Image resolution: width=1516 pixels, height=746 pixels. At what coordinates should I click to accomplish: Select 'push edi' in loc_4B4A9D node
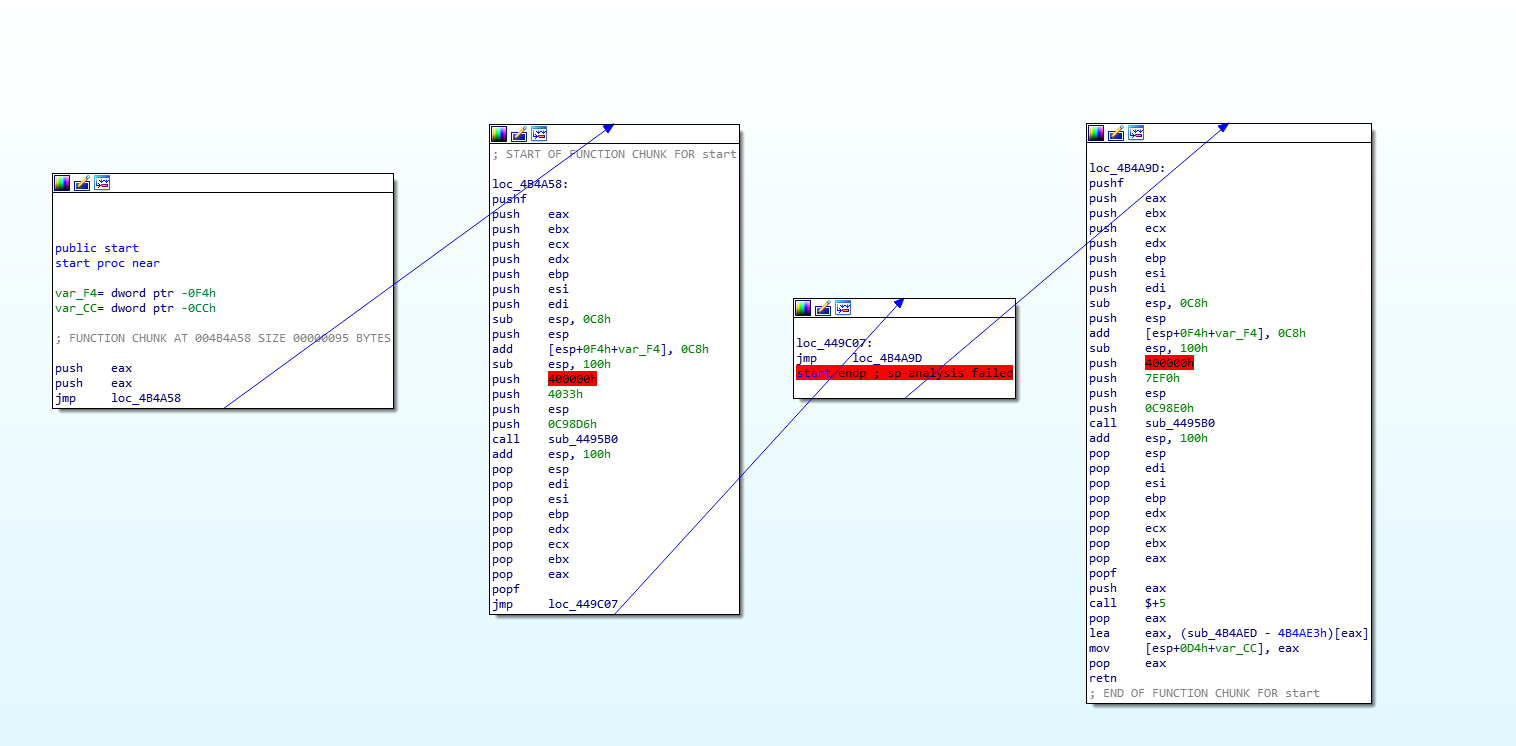(1127, 288)
